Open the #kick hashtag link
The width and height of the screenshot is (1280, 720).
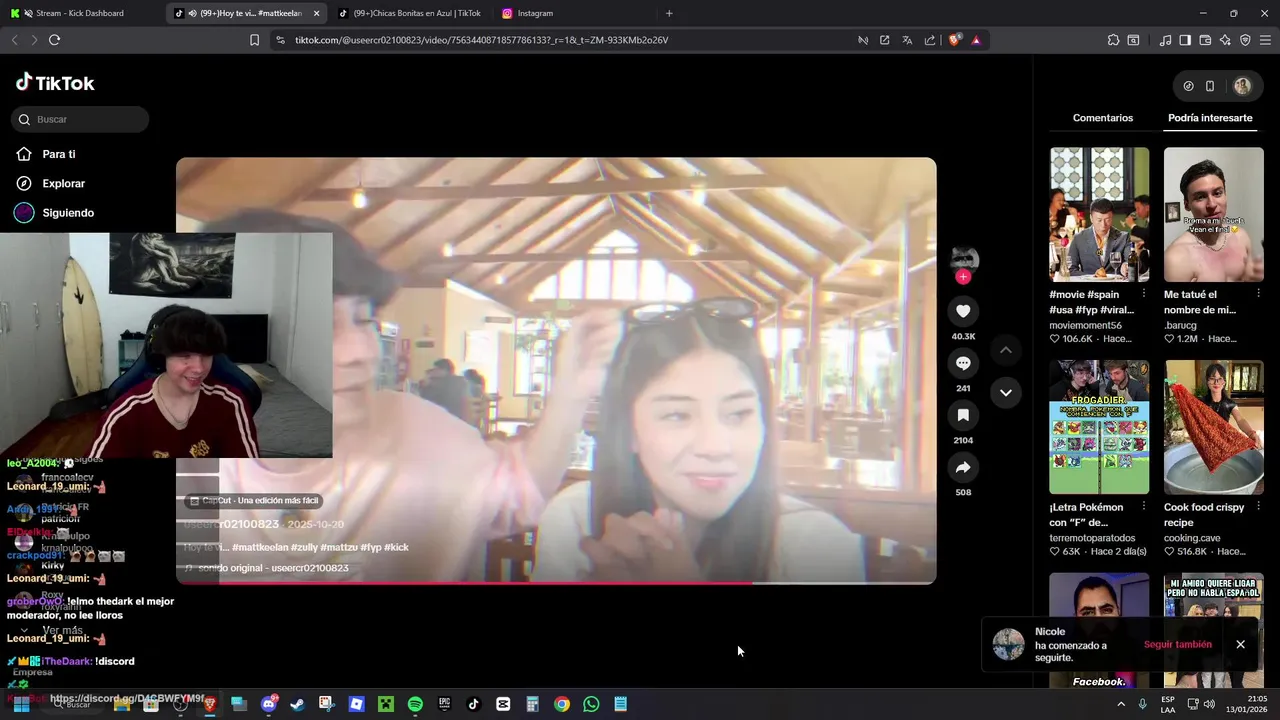396,548
